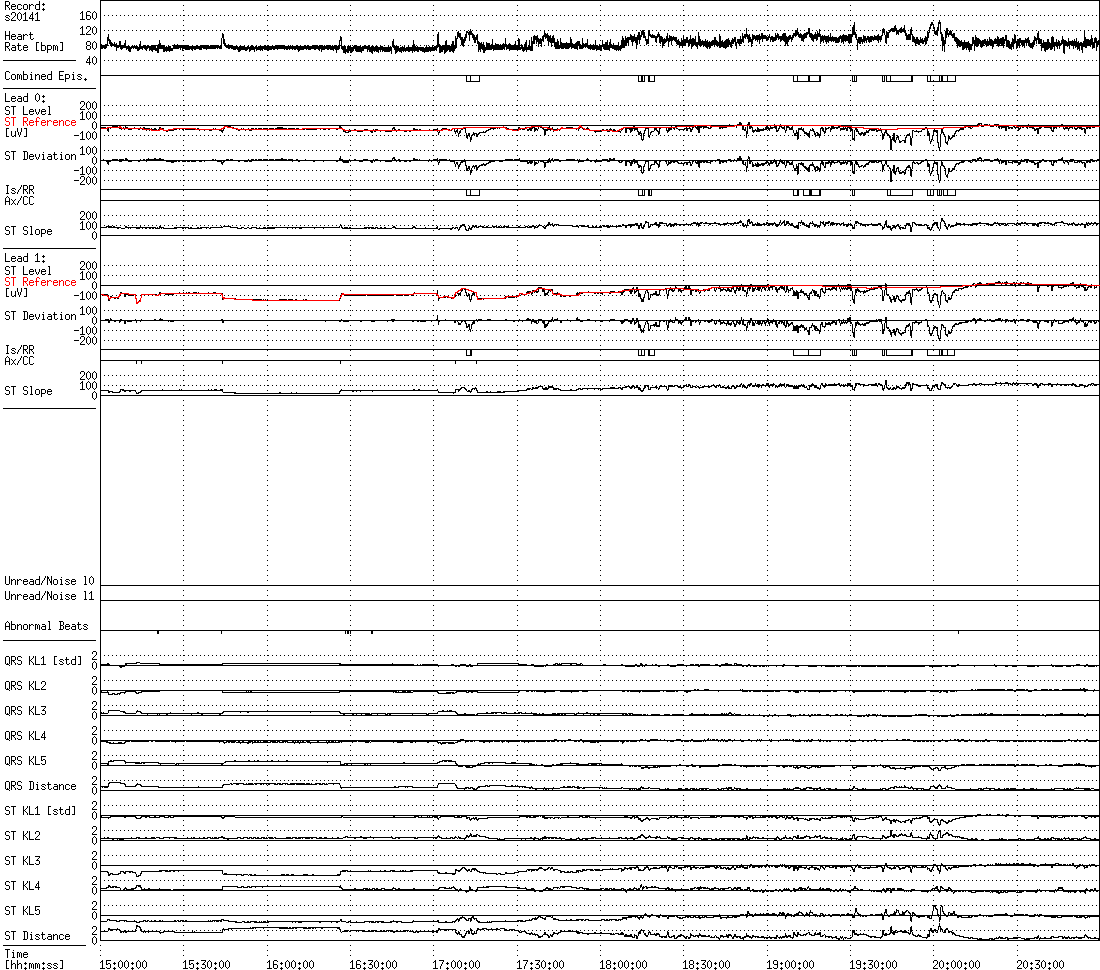The image size is (1100, 970).
Task: Click the Record: s20141 header text
Action: pos(25,11)
